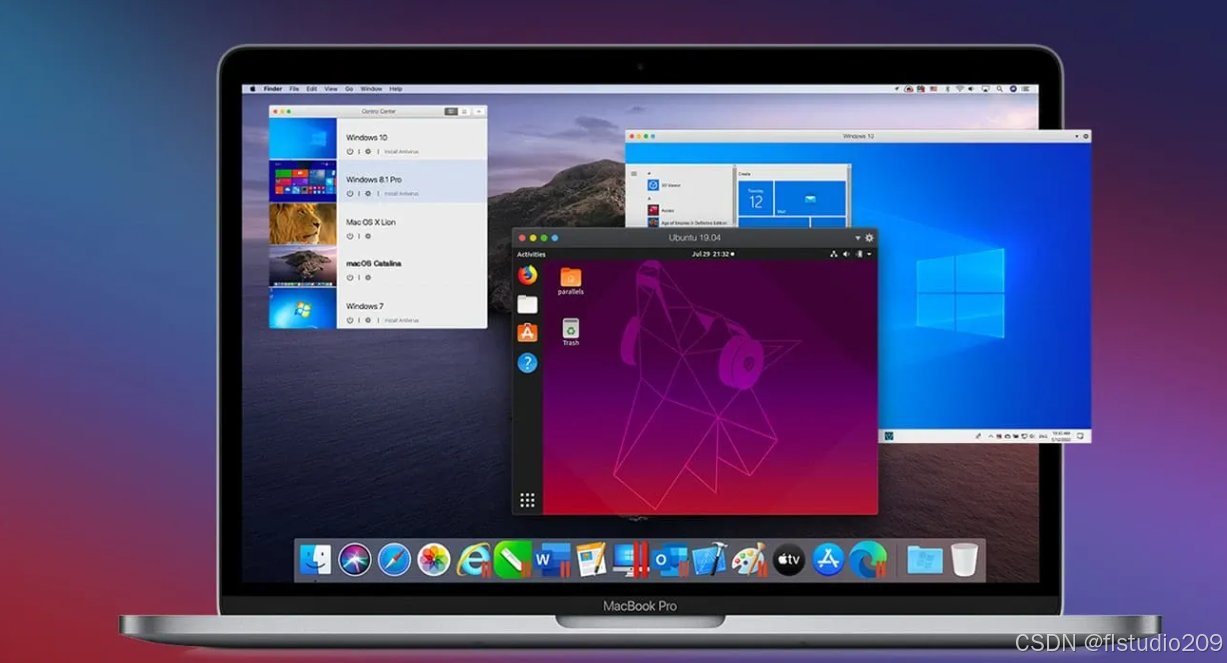Screen dimensions: 1227x663
Task: Switch Control Center to compact list view
Action: click(464, 111)
